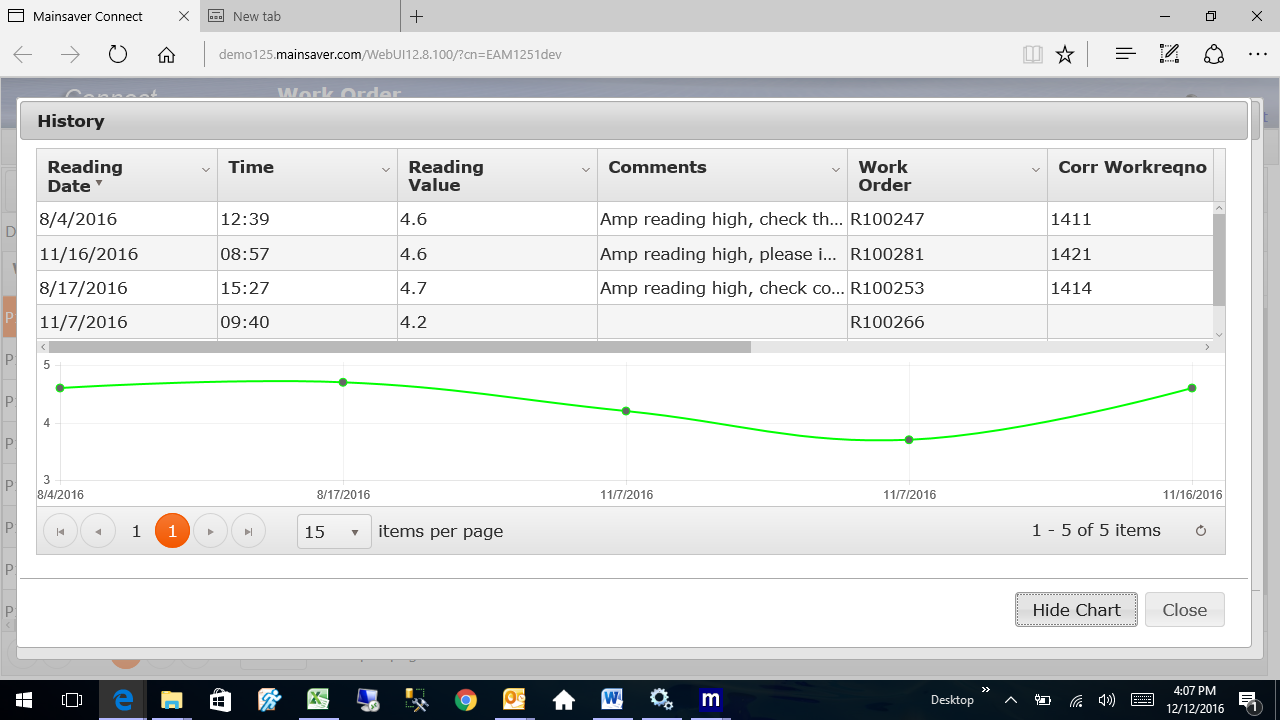This screenshot has height=720, width=1280.
Task: Go to previous page in pager
Action: tap(98, 532)
